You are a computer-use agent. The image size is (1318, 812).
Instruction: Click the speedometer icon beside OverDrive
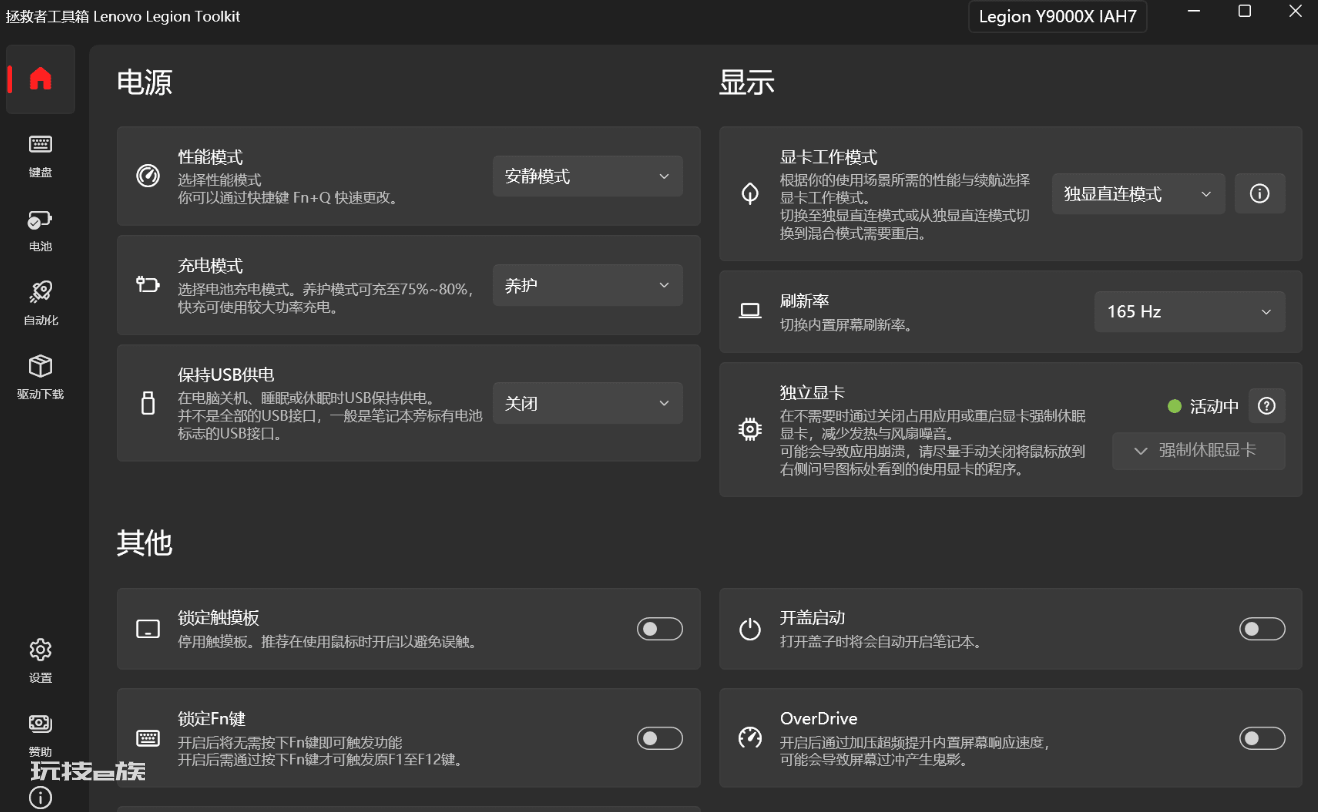coord(750,738)
